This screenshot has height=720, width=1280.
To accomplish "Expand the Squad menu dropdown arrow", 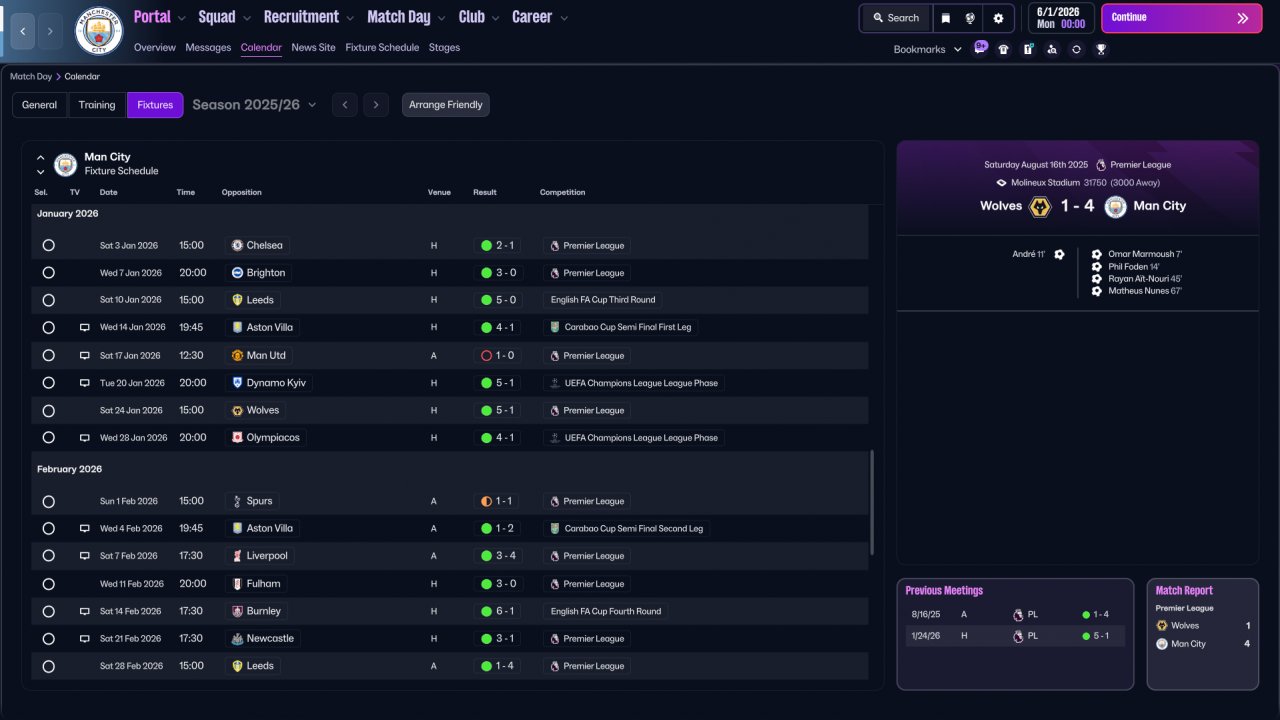I will click(x=246, y=18).
